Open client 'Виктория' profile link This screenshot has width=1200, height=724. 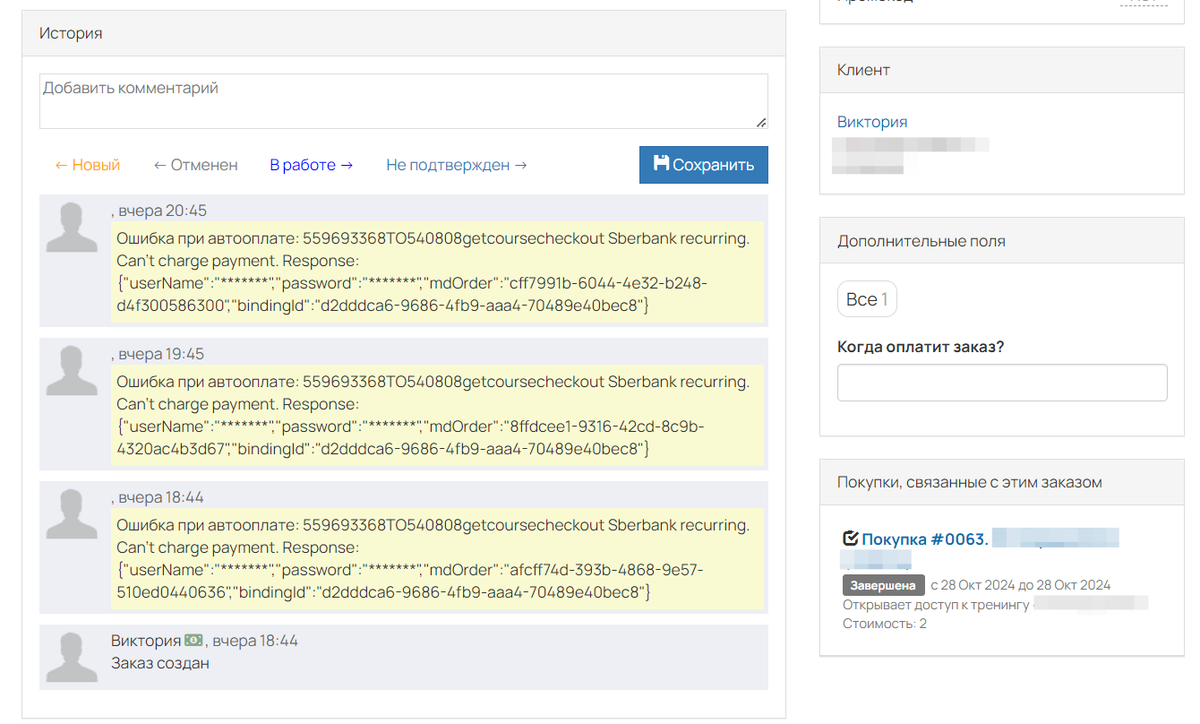pyautogui.click(x=872, y=122)
